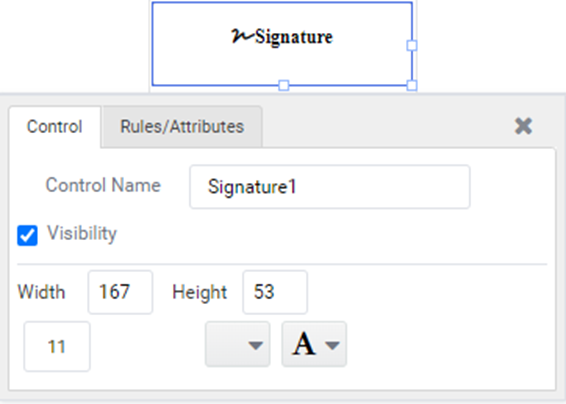566x404 pixels.
Task: Click the Width field showing 167
Action: pyautogui.click(x=120, y=292)
